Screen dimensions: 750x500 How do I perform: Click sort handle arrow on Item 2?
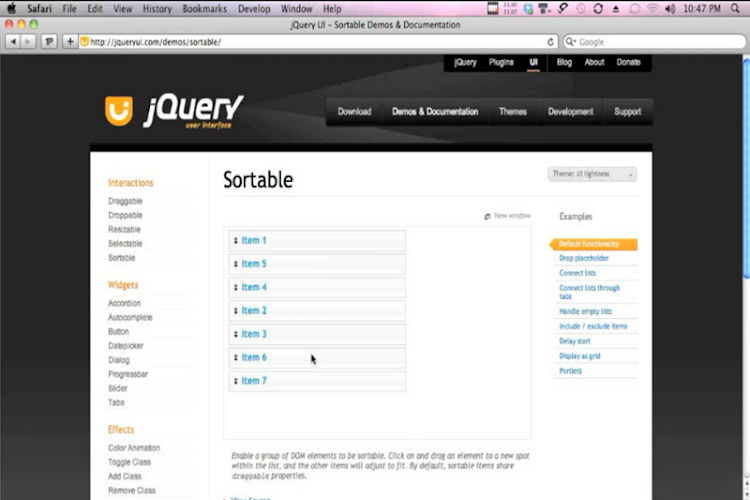point(236,311)
